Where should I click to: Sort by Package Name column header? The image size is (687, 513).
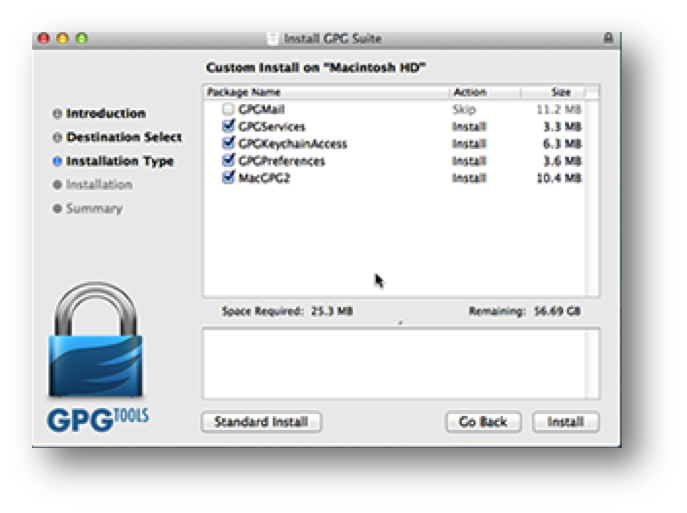326,92
